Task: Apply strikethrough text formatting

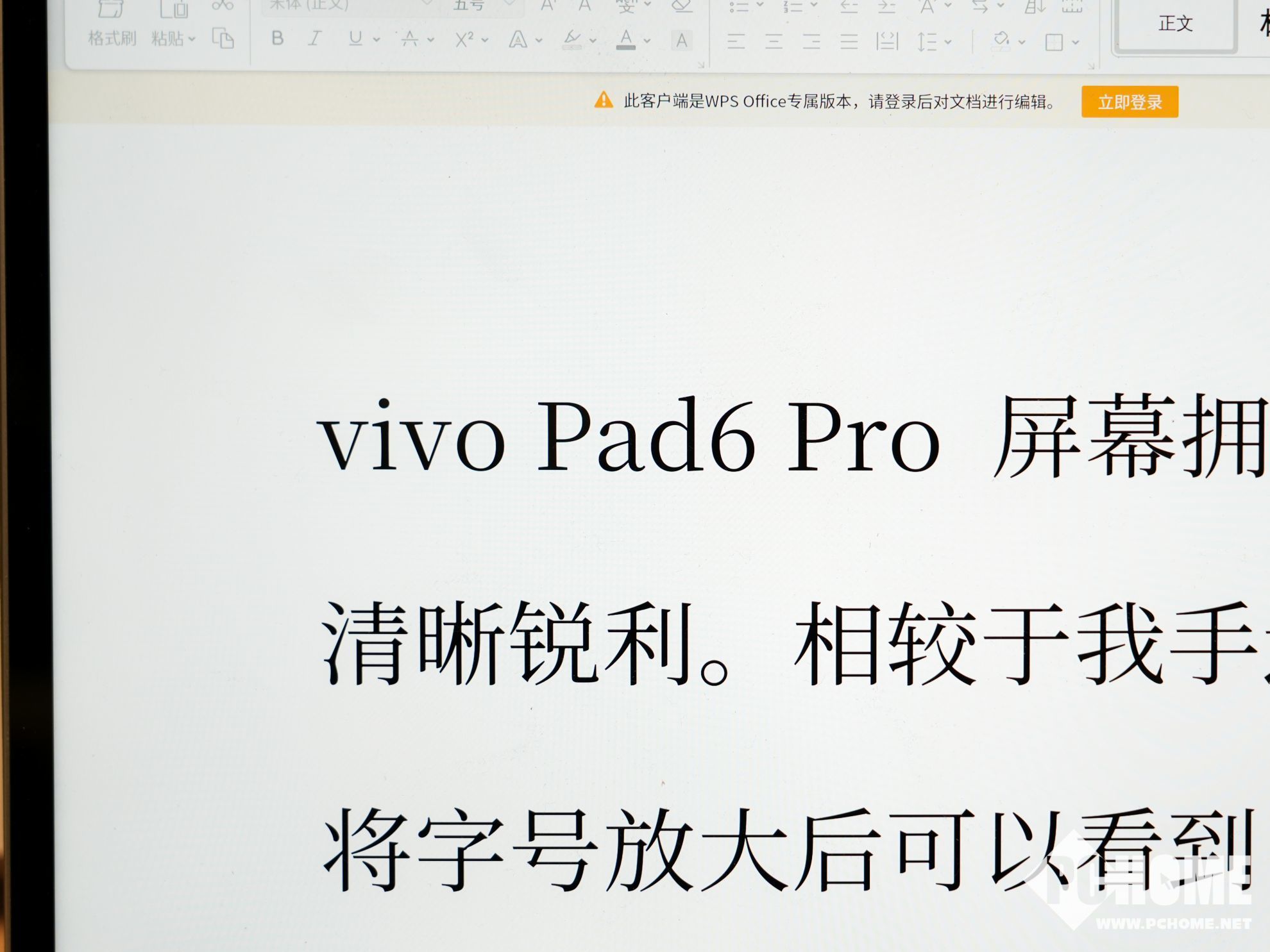Action: point(409,40)
